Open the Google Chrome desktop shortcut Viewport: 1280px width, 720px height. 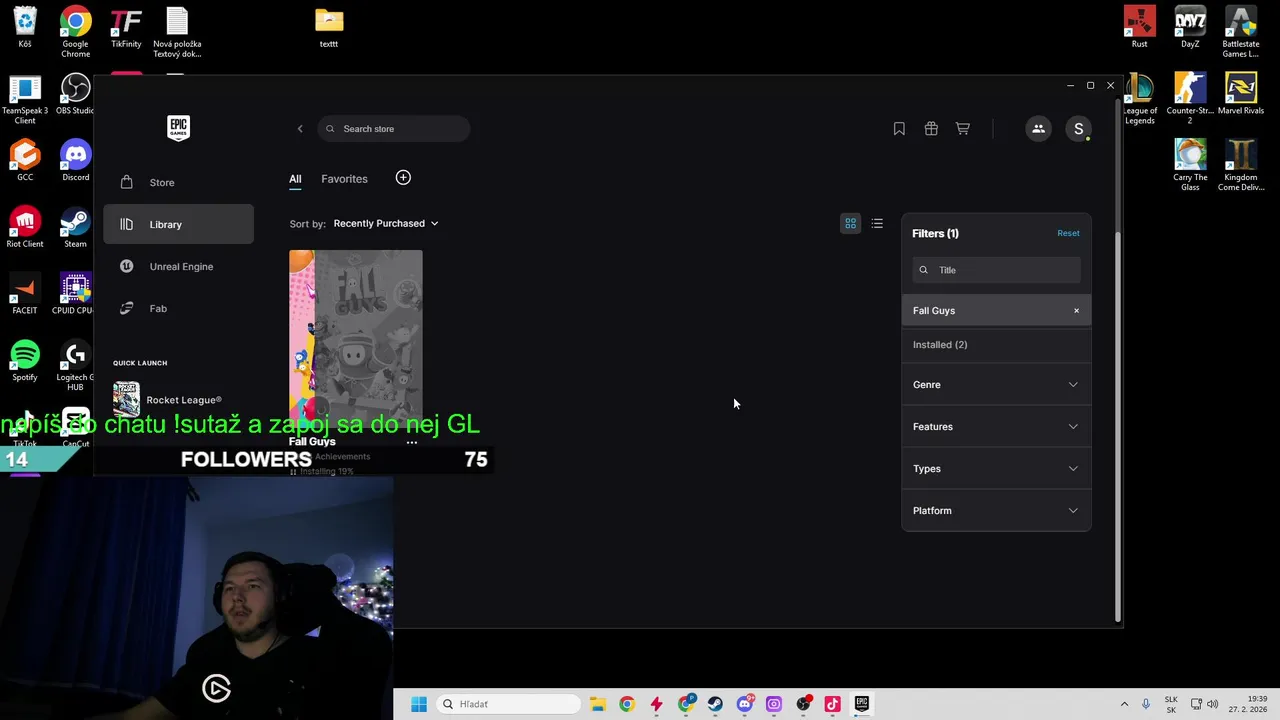tap(75, 32)
